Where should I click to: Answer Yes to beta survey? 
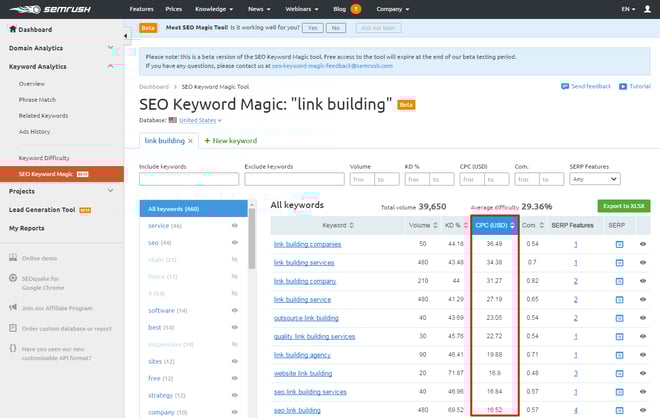click(x=313, y=28)
